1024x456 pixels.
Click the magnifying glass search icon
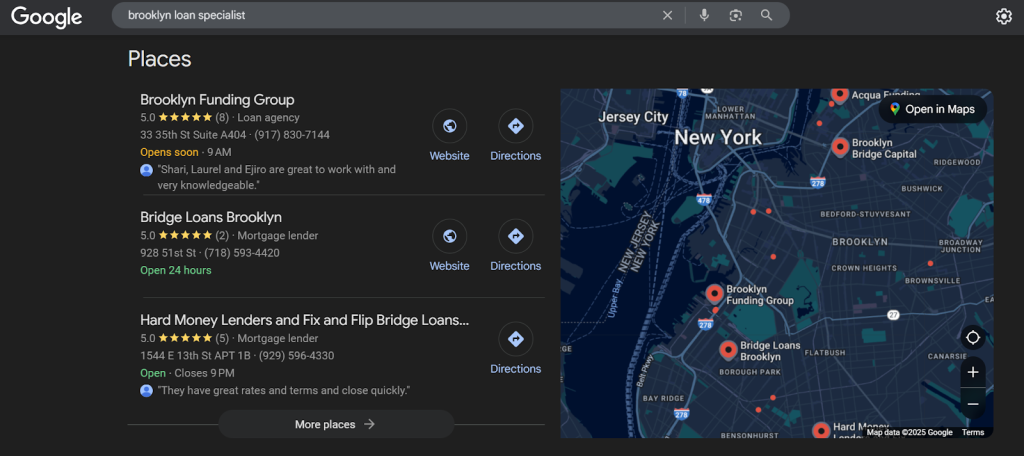[x=767, y=15]
